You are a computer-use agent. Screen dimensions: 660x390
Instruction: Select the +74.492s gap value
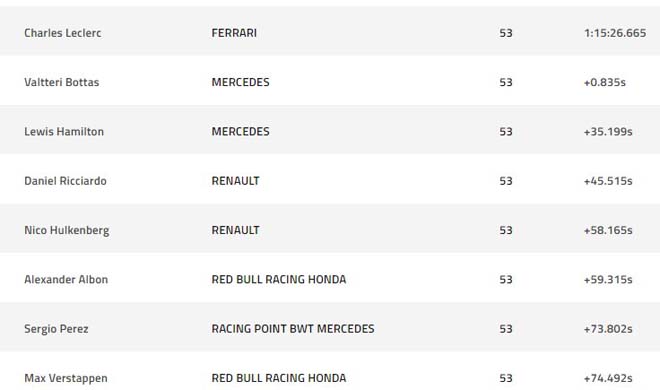click(x=608, y=378)
